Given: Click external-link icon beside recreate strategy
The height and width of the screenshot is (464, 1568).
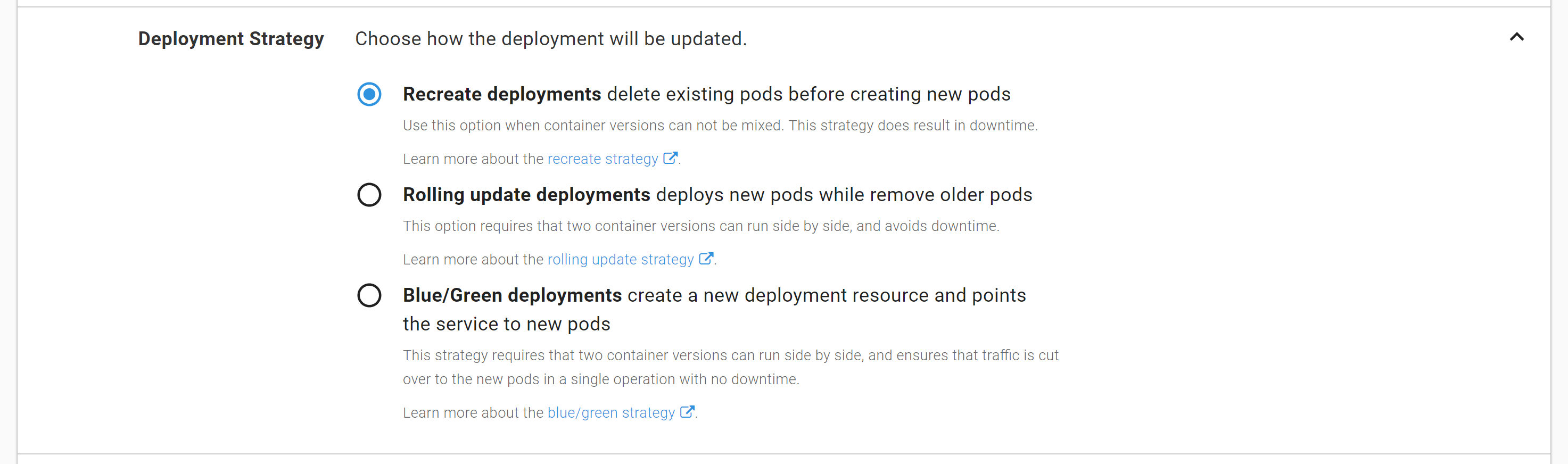Looking at the screenshot, I should coord(670,159).
